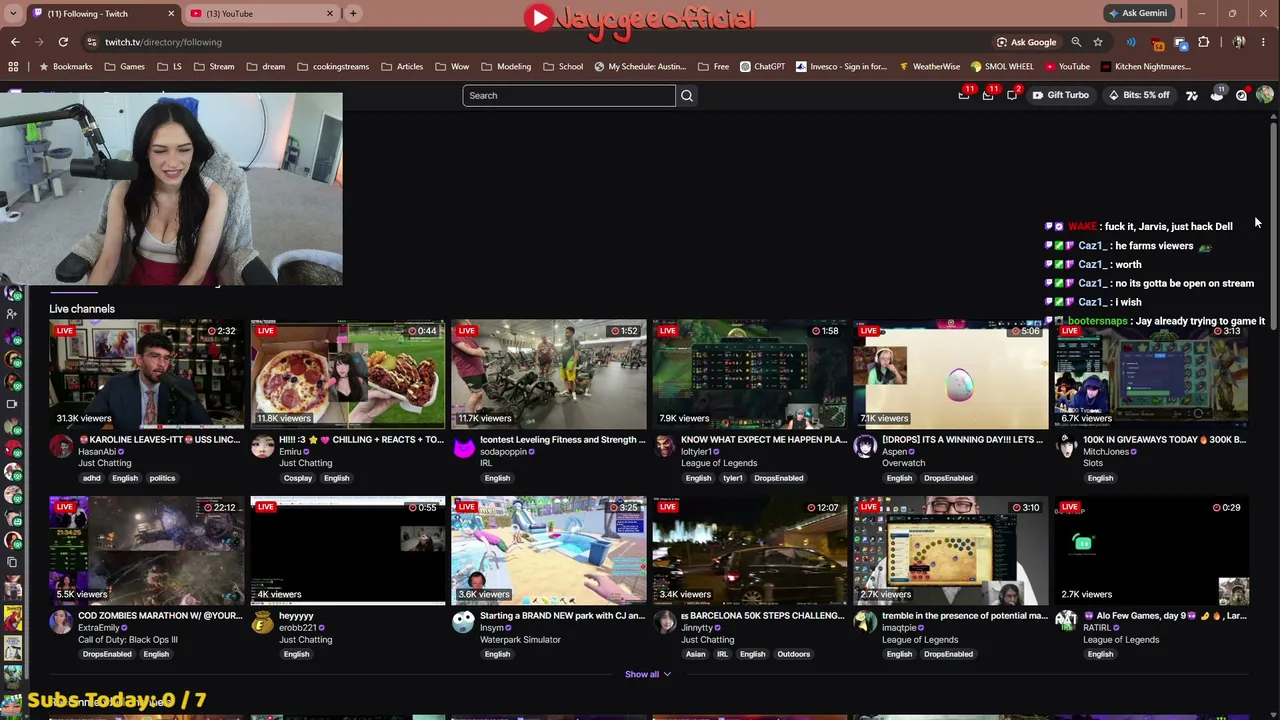Open a new browser tab
Screen dimensions: 1280x720
tap(353, 13)
